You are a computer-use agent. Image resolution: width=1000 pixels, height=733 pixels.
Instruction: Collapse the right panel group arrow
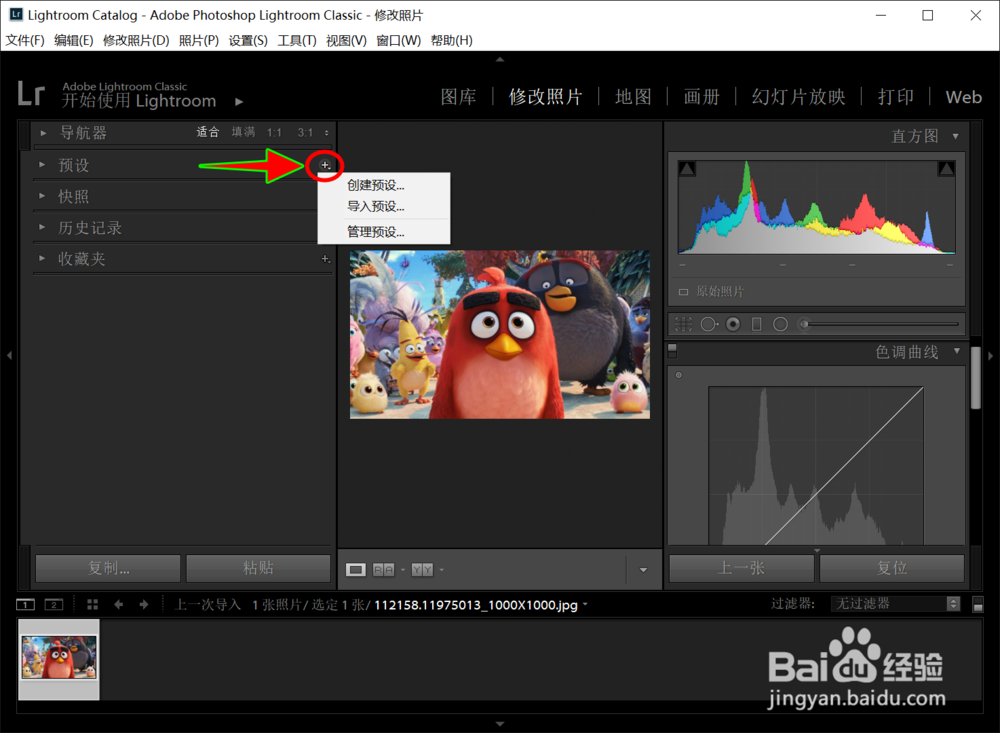pyautogui.click(x=990, y=355)
